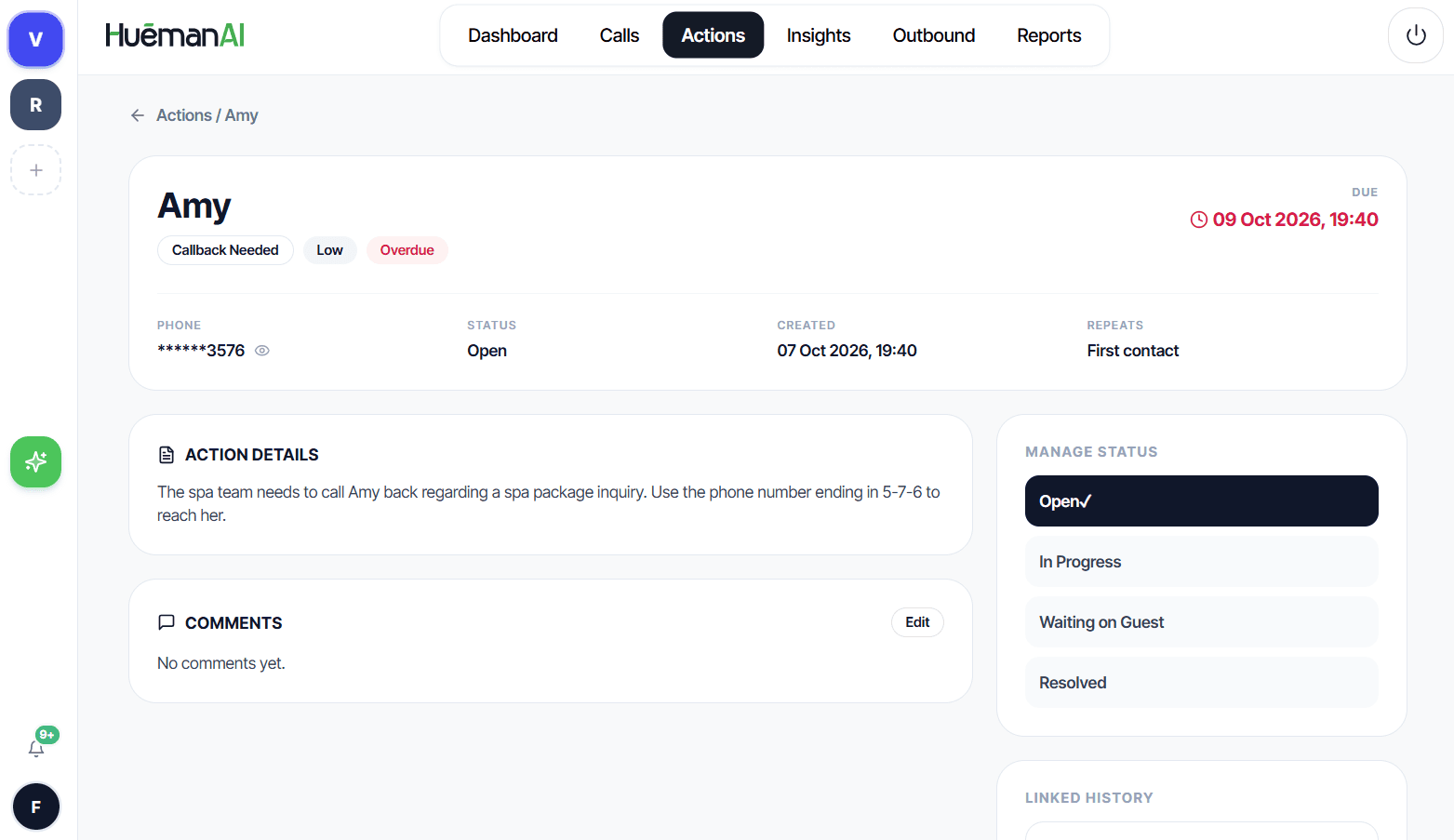Go back using the left arrow
This screenshot has height=840, width=1454.
pyautogui.click(x=138, y=115)
